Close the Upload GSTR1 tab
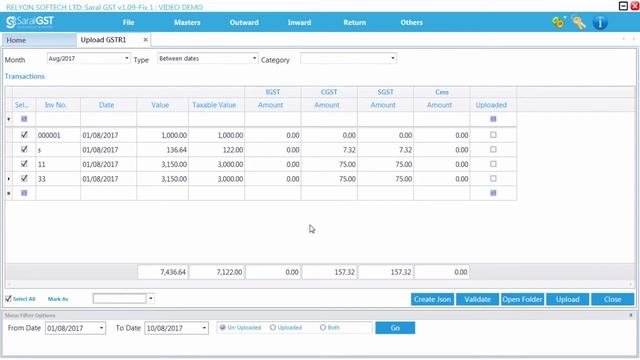The width and height of the screenshot is (640, 360). coord(145,40)
